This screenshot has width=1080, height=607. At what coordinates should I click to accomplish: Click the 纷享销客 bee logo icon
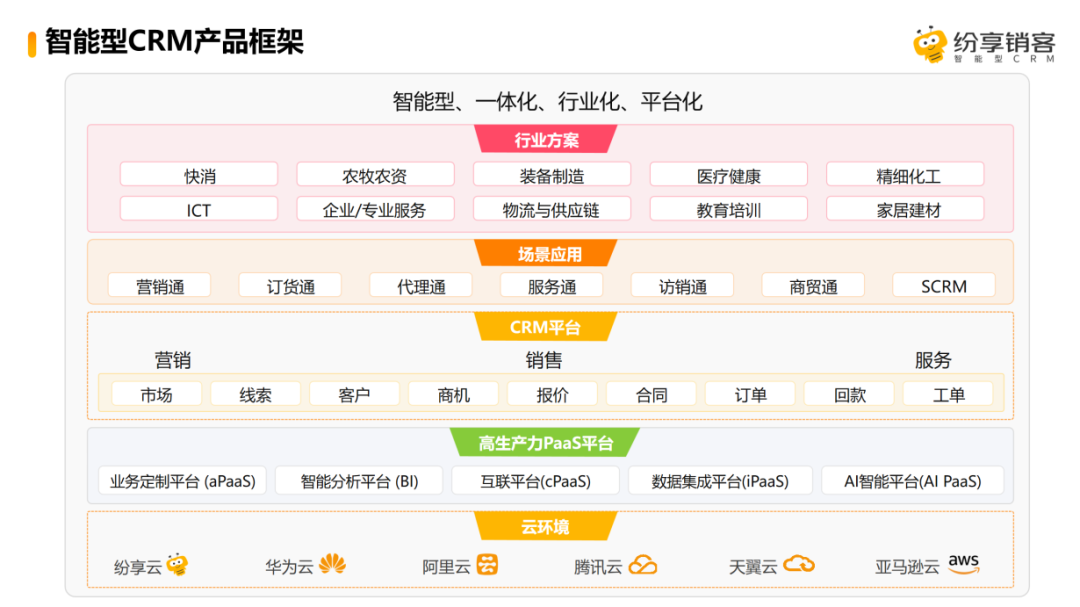coord(930,45)
